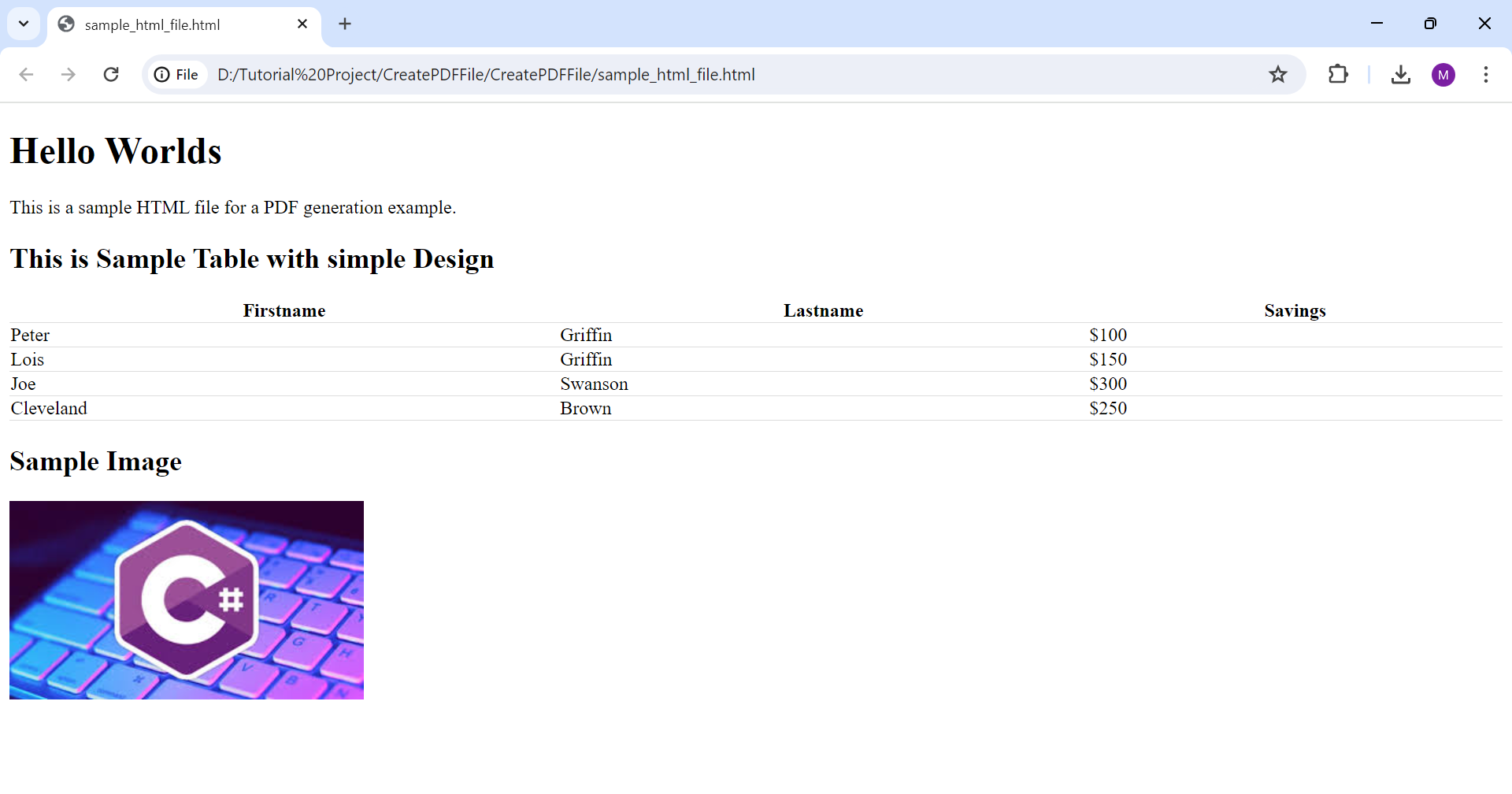Show the Downloads tray
This screenshot has width=1512, height=794.
point(1400,75)
